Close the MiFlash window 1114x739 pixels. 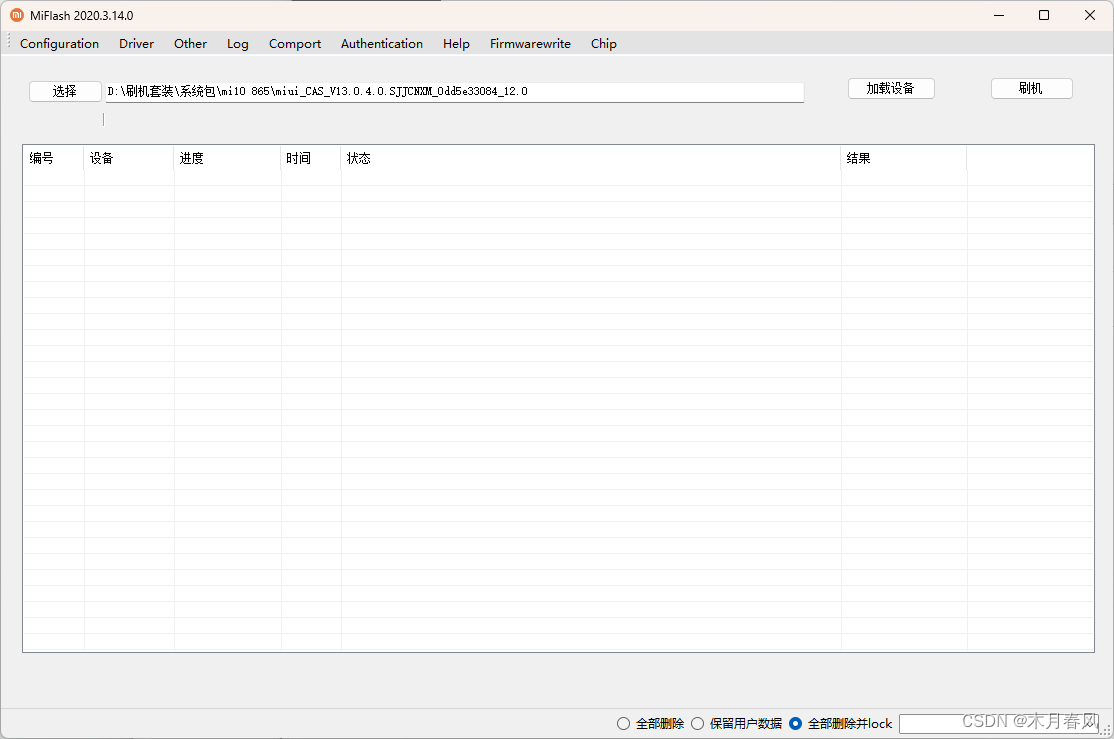click(1090, 15)
